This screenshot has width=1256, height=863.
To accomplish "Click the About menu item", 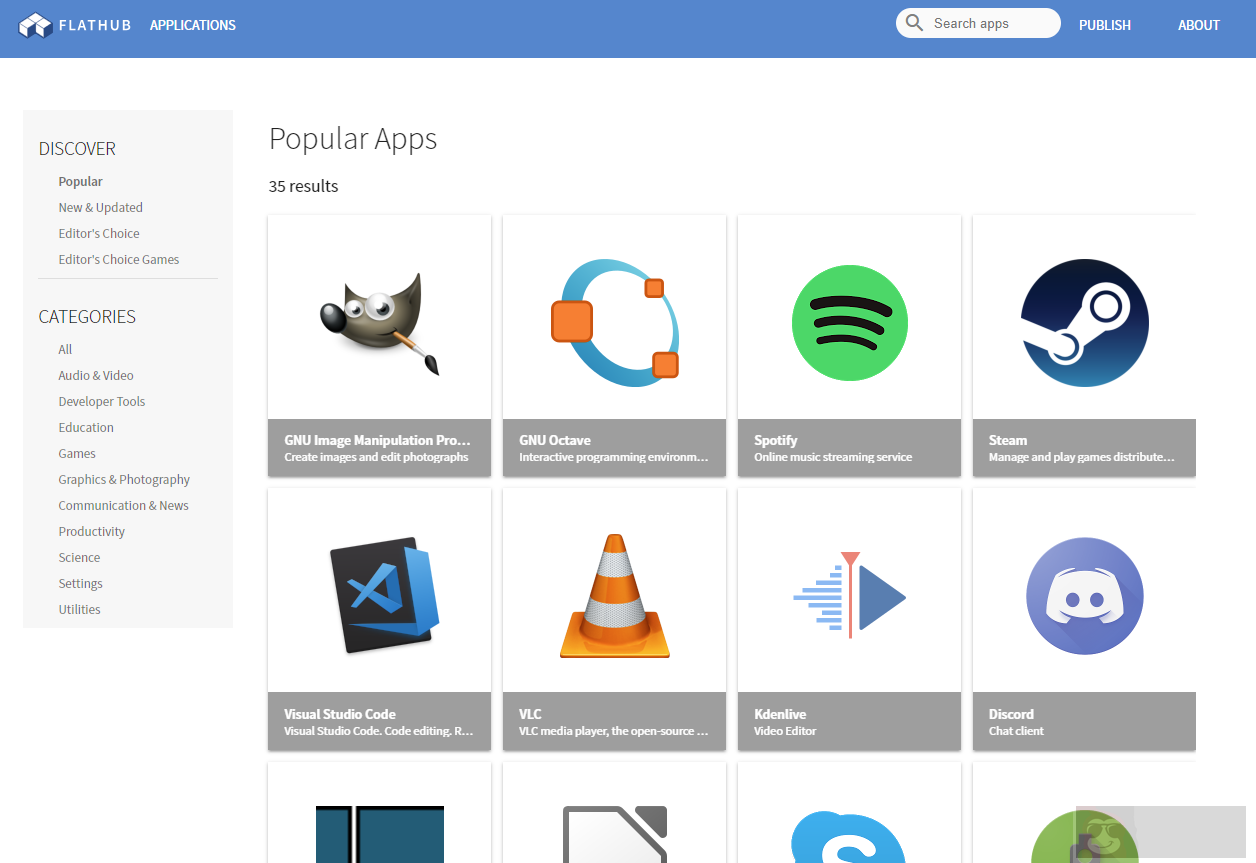I will (x=1198, y=24).
